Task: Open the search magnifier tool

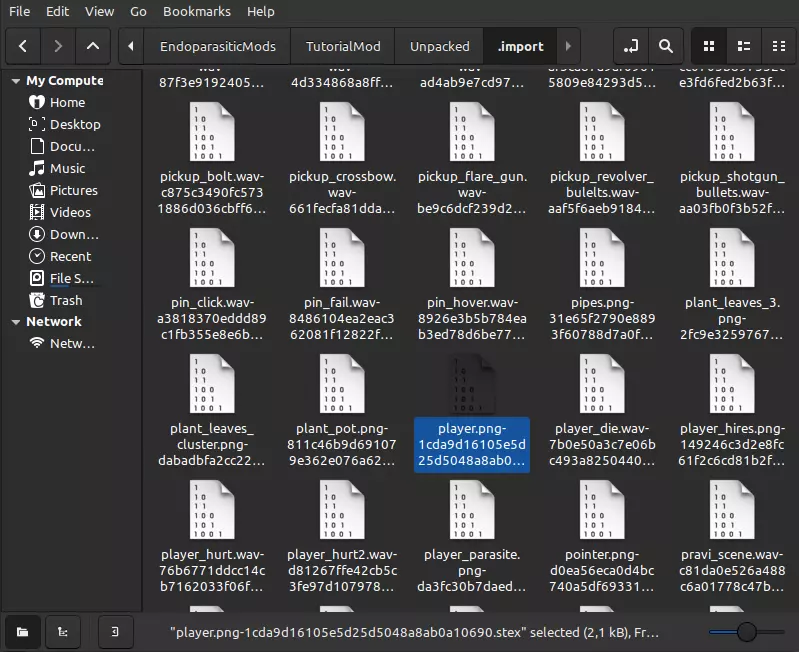Action: tap(665, 46)
